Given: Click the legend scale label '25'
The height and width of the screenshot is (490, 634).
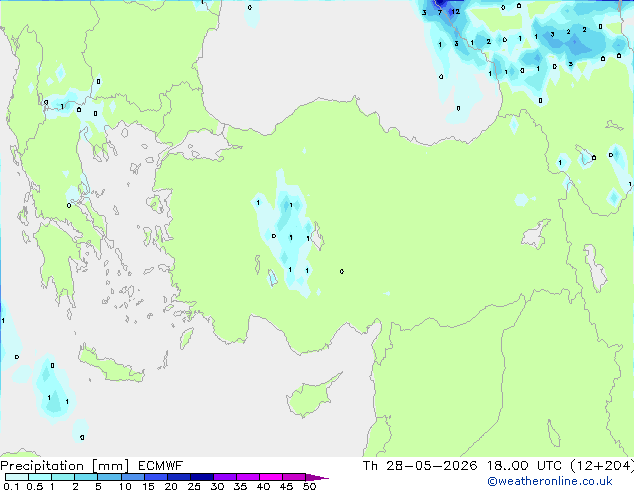Looking at the screenshot, I should pyautogui.click(x=194, y=486).
